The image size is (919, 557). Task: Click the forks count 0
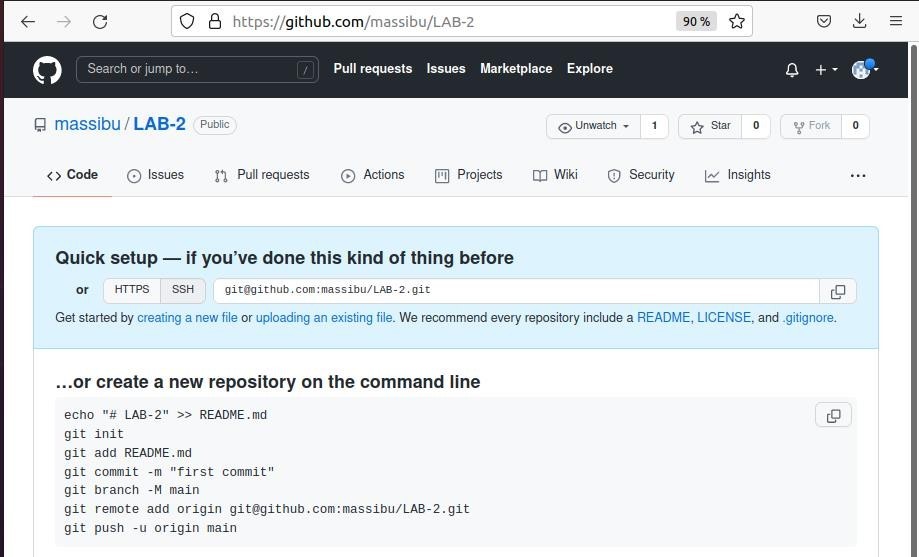click(x=856, y=126)
